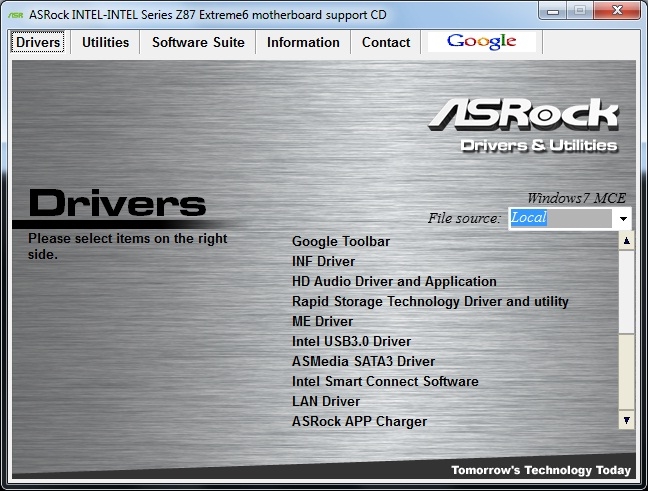
Task: Switch to the Information tab
Action: pyautogui.click(x=303, y=42)
